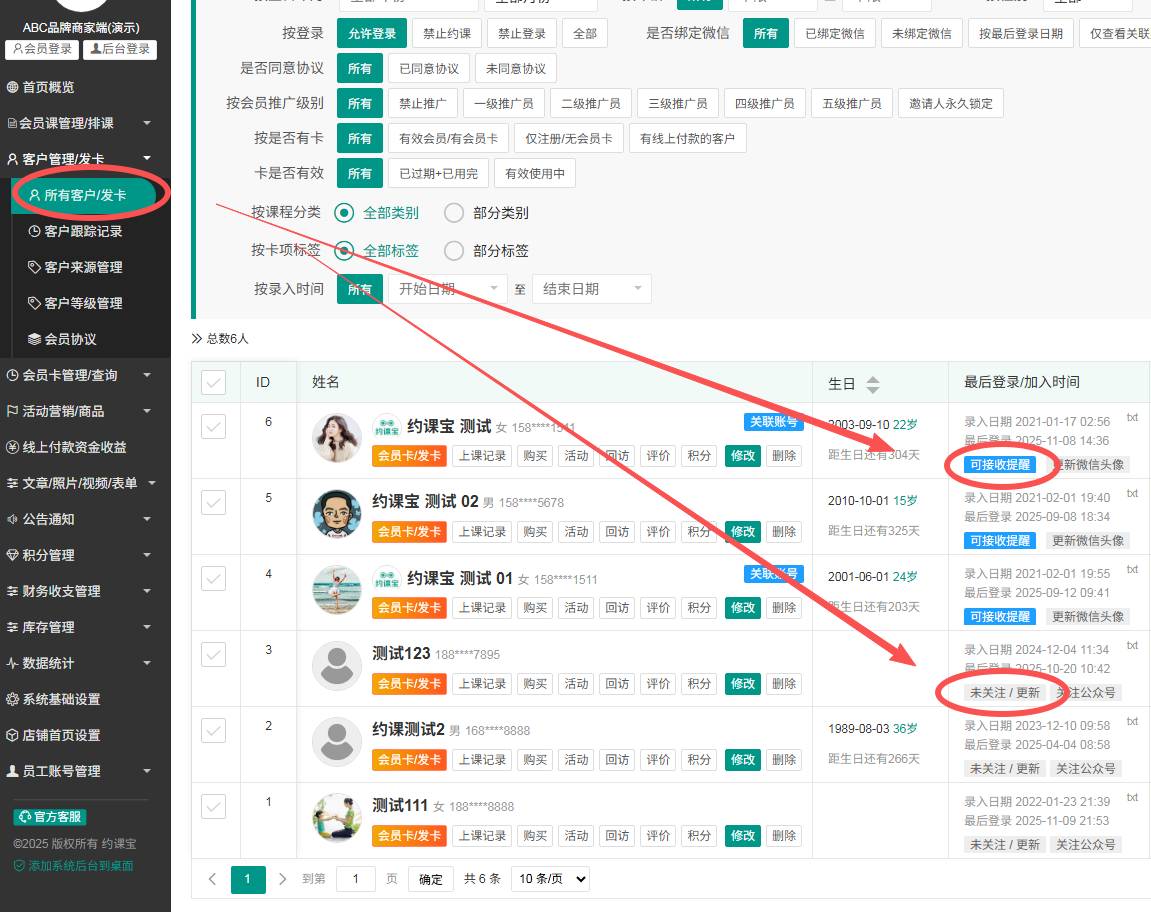The height and width of the screenshot is (912, 1151).
Task: Tick the select-all checkbox in table header
Action: tap(214, 382)
